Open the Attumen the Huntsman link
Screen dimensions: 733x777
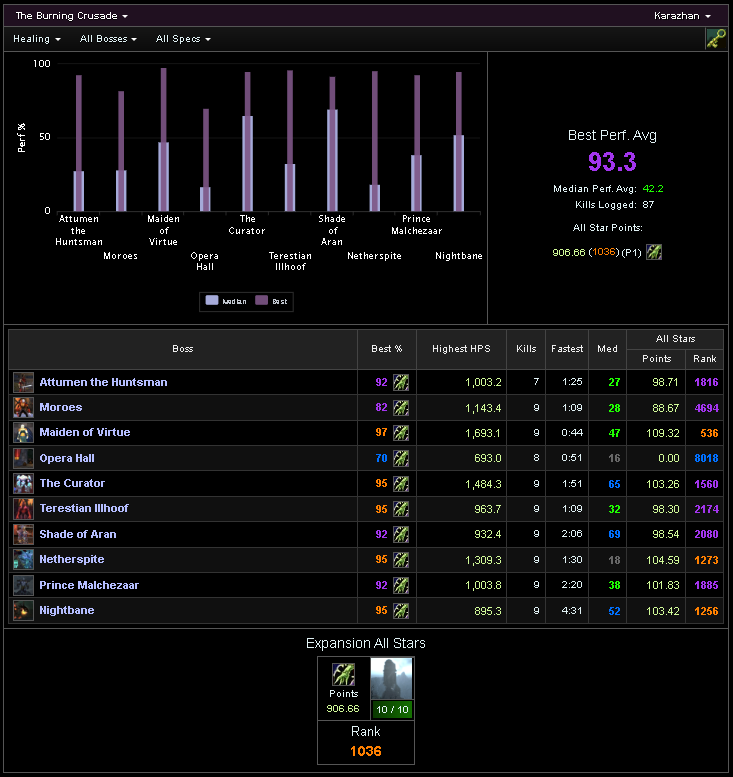[103, 382]
